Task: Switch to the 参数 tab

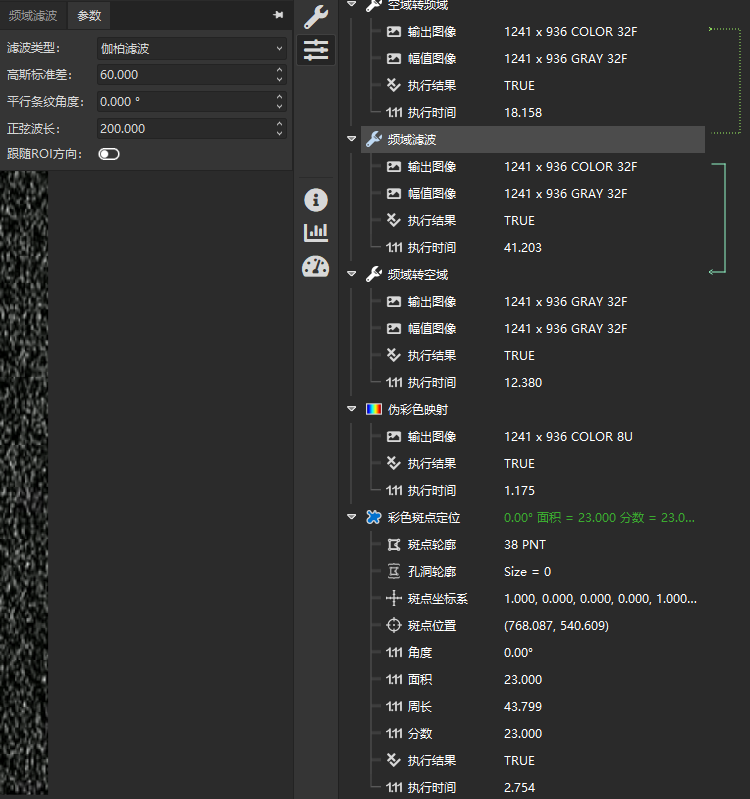Action: 89,16
